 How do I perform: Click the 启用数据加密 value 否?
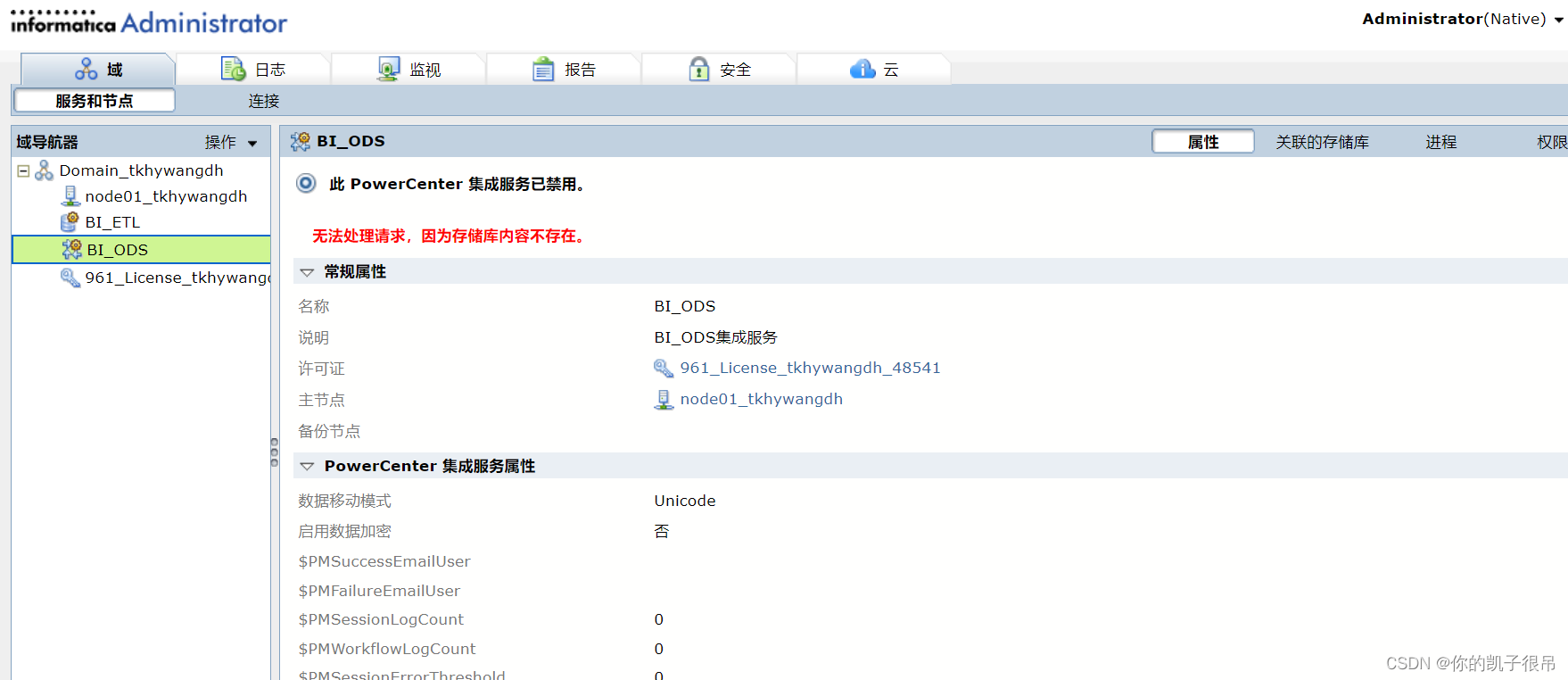[x=662, y=531]
